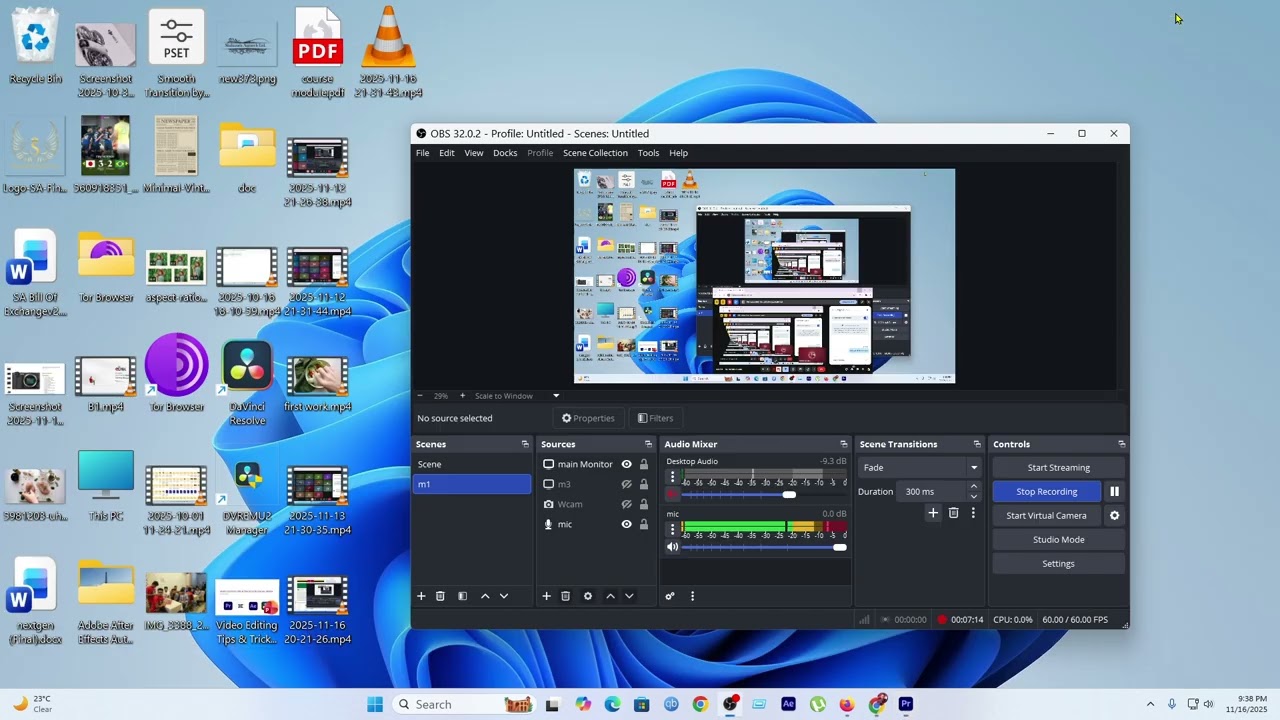Mute the mic speaker icon
The width and height of the screenshot is (1280, 720).
tap(672, 547)
